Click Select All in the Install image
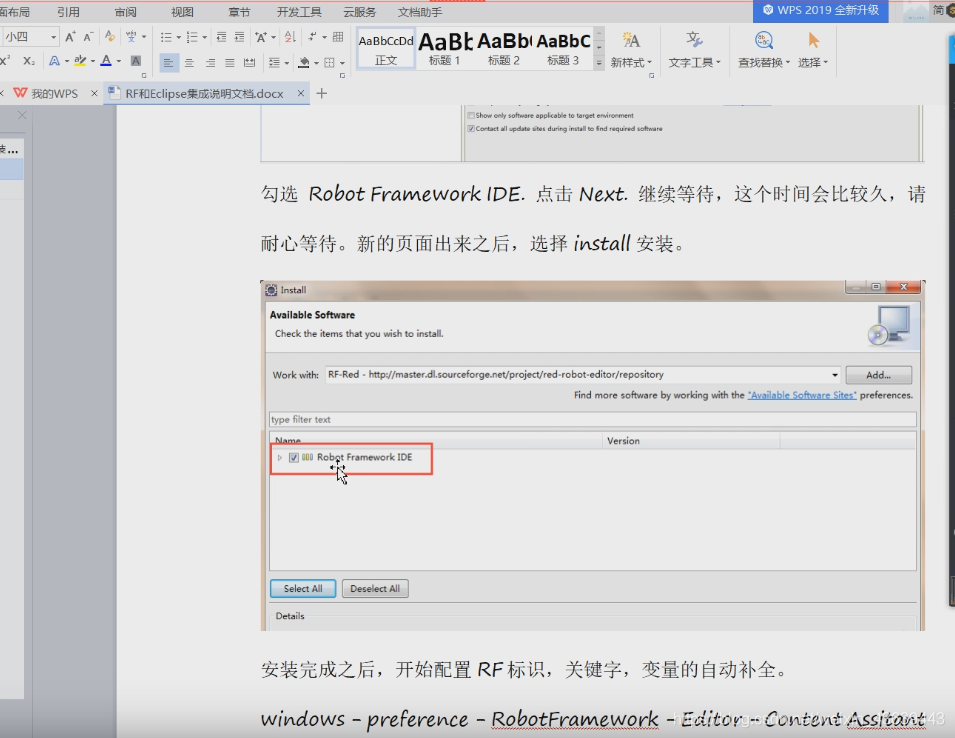Screen dimensions: 955x738 303,588
